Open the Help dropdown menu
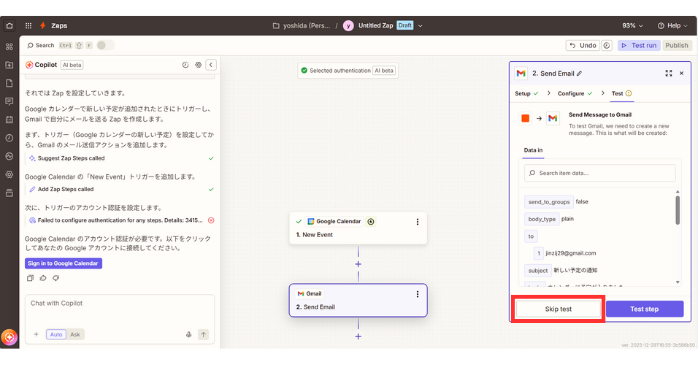This screenshot has width=698, height=365. point(673,26)
